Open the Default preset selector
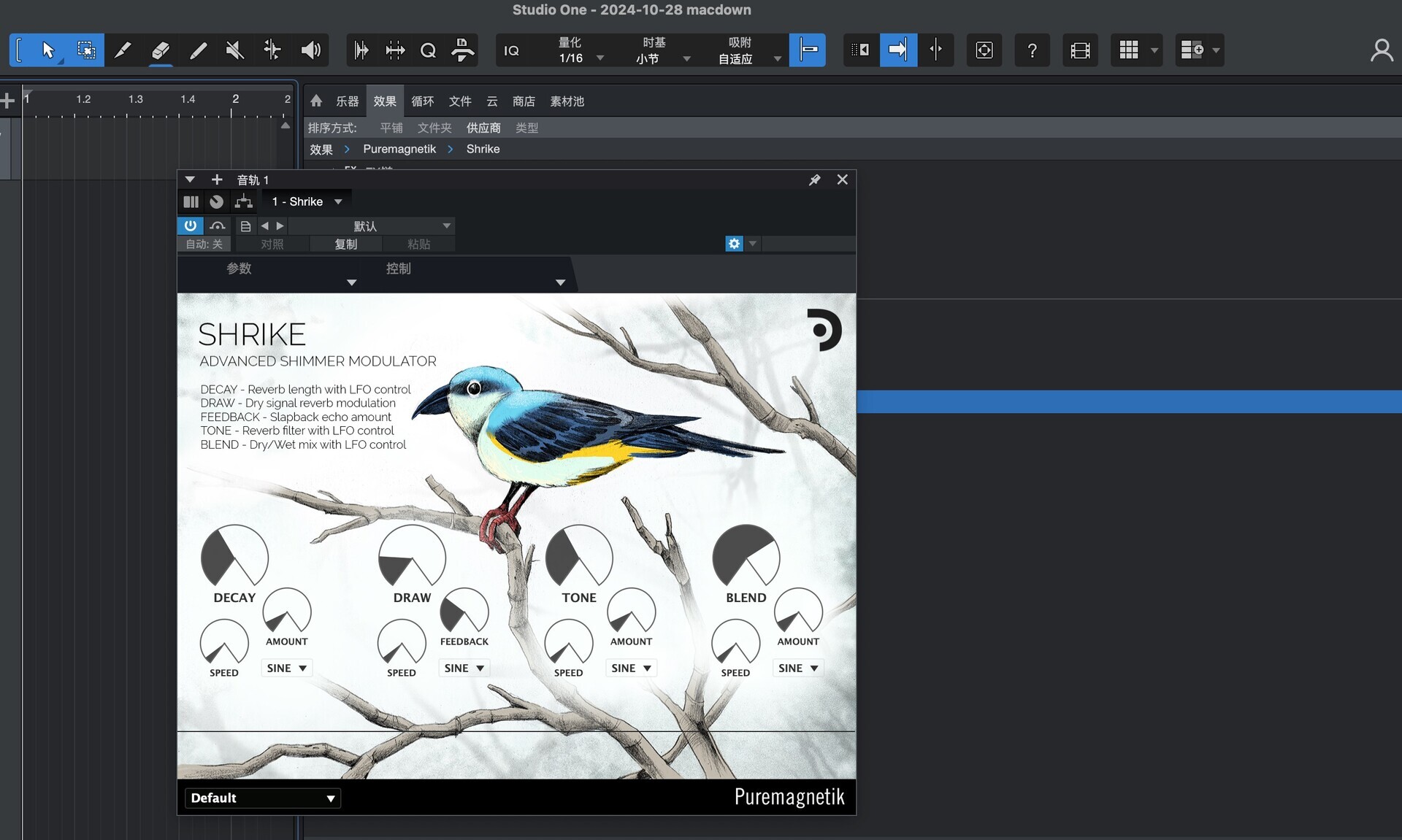The width and height of the screenshot is (1402, 840). coord(263,798)
